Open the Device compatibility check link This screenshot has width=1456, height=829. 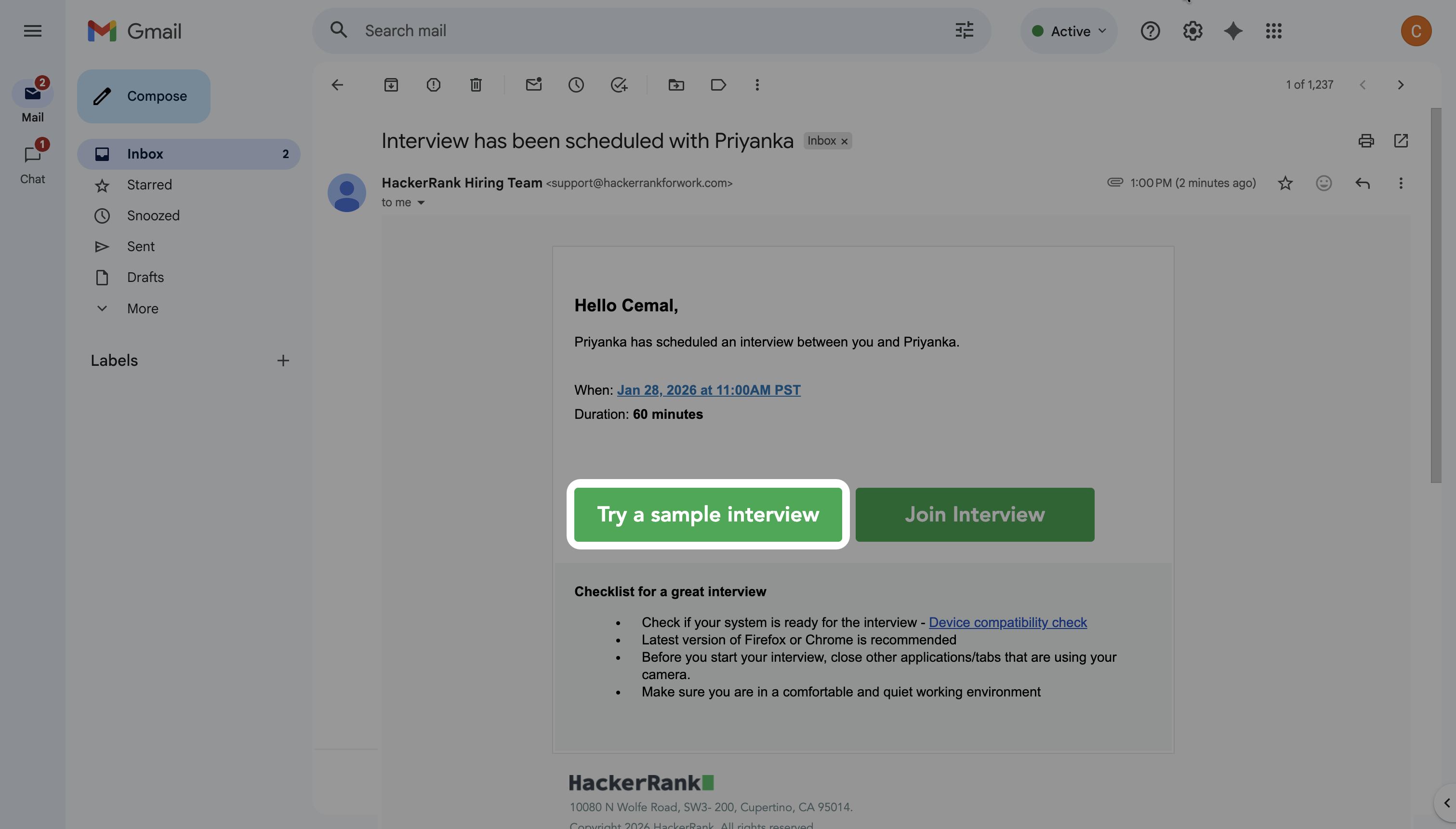click(x=1007, y=622)
